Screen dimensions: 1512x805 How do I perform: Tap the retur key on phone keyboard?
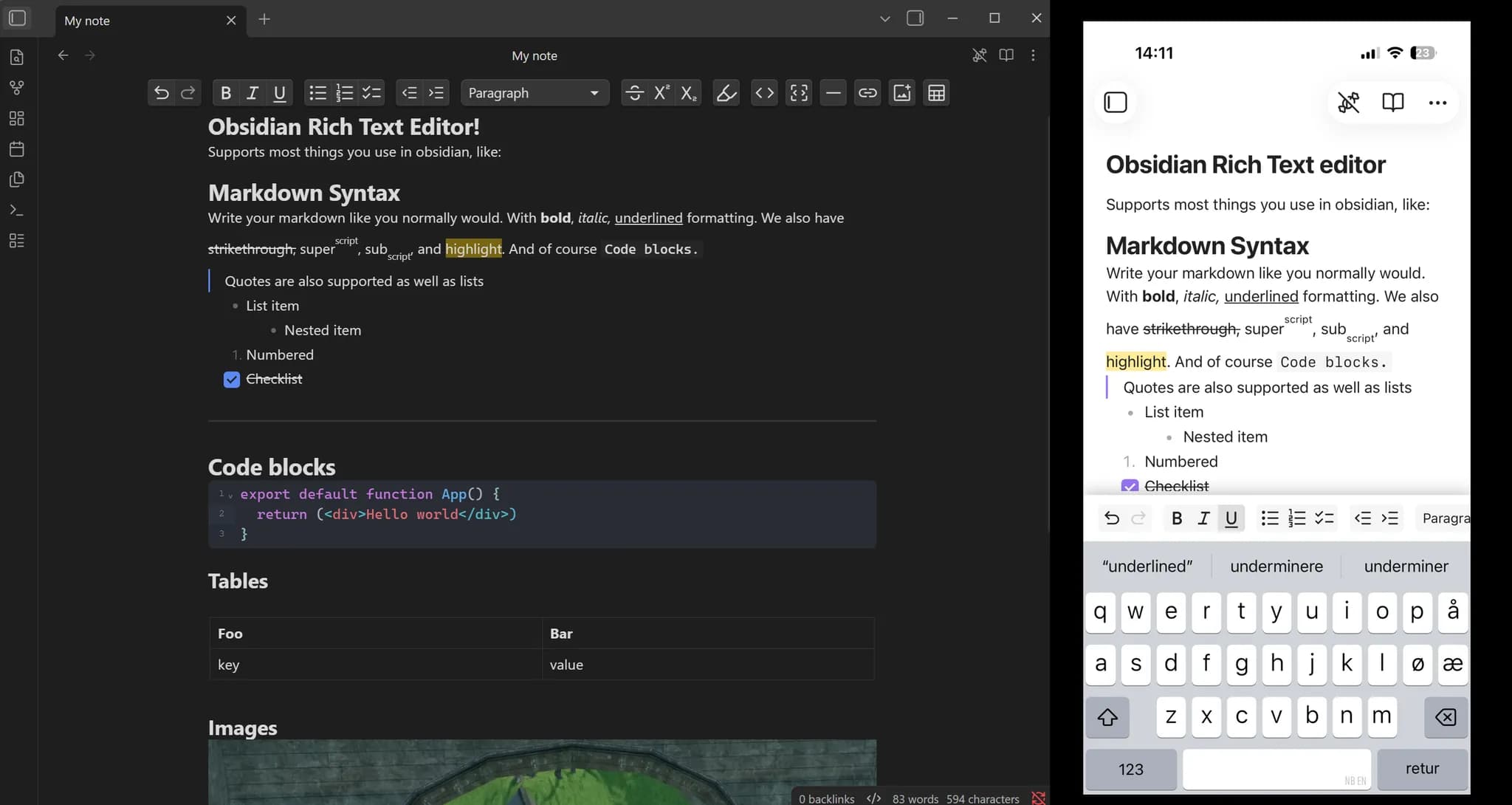coord(1423,769)
